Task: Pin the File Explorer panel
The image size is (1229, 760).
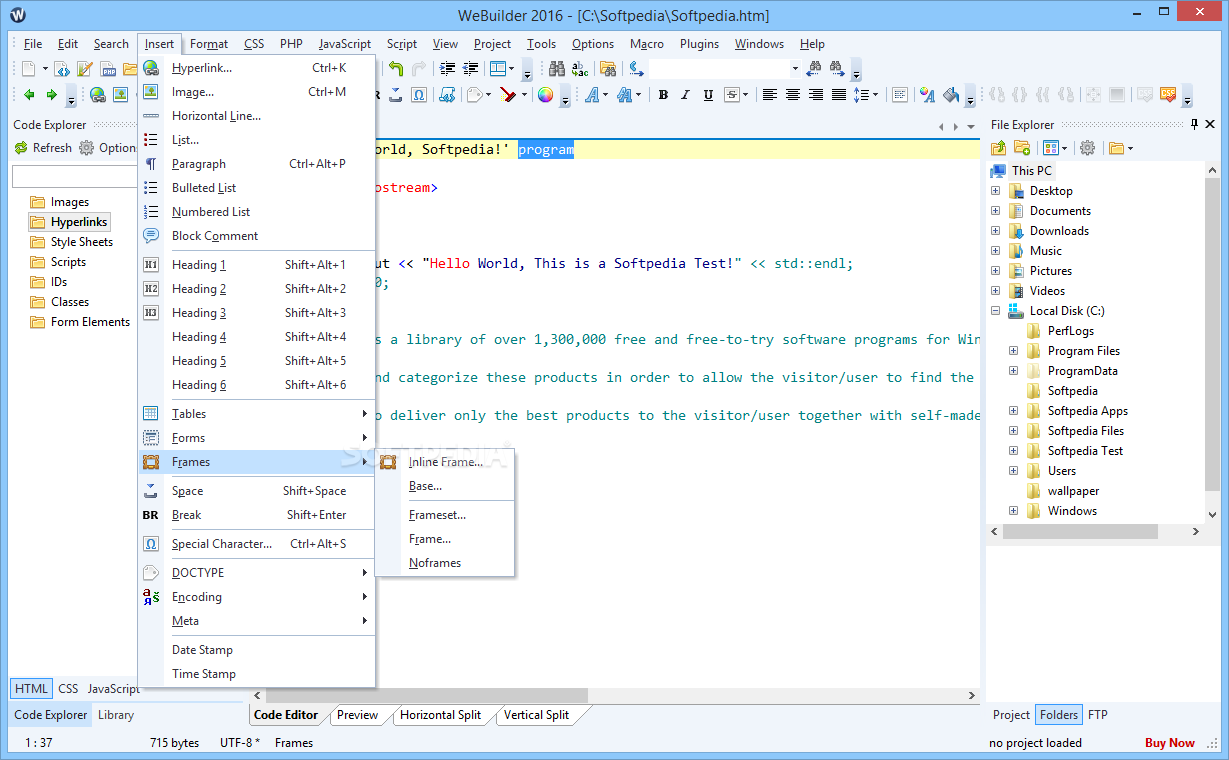Action: [1194, 124]
